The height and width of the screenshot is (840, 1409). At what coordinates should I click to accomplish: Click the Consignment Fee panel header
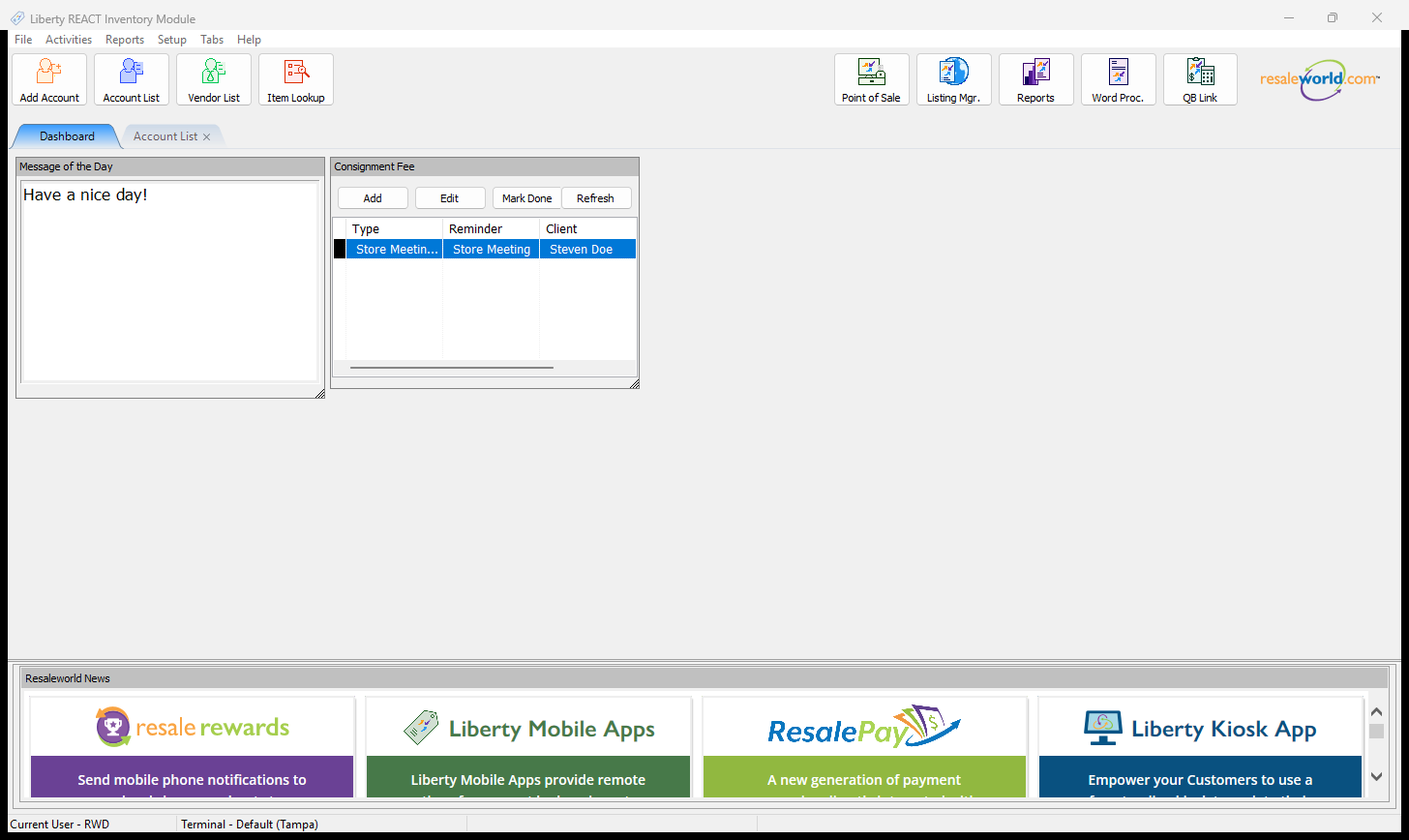click(x=485, y=166)
